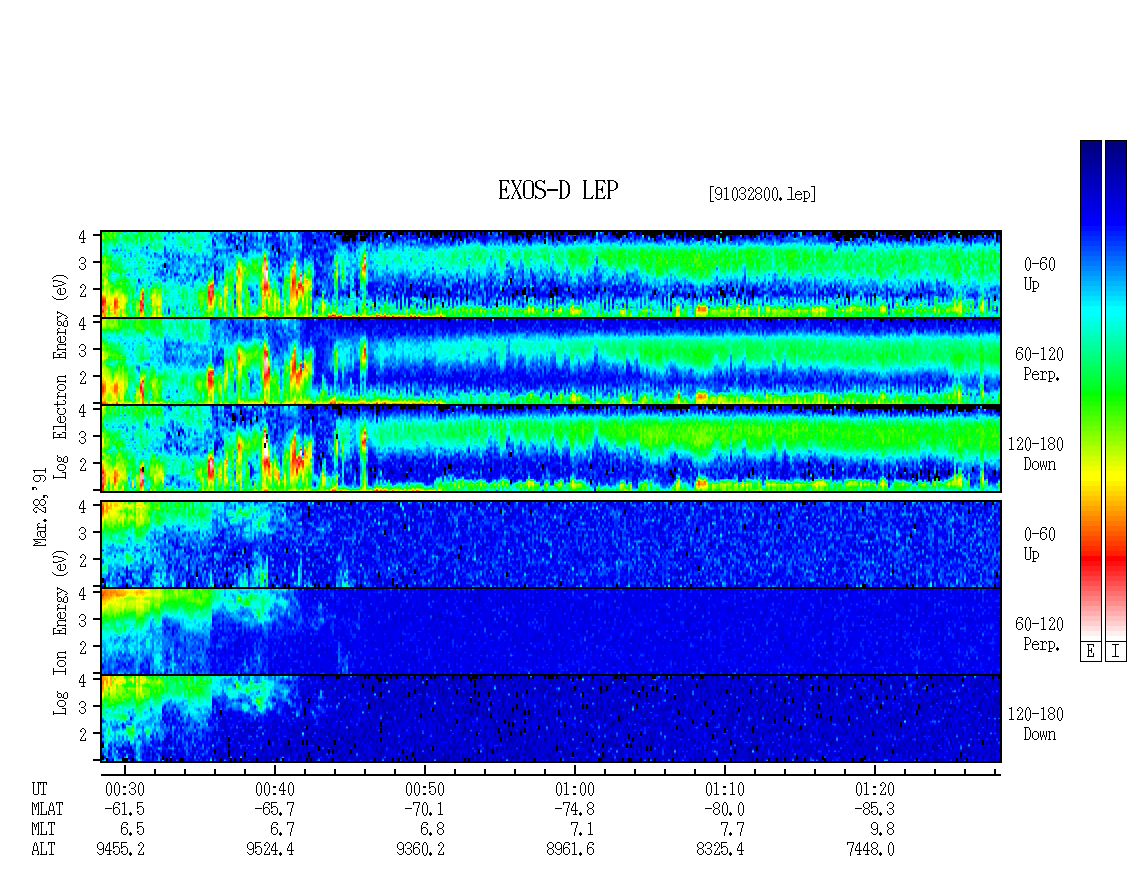Click the MLT row label
1130x875 pixels.
pos(43,830)
